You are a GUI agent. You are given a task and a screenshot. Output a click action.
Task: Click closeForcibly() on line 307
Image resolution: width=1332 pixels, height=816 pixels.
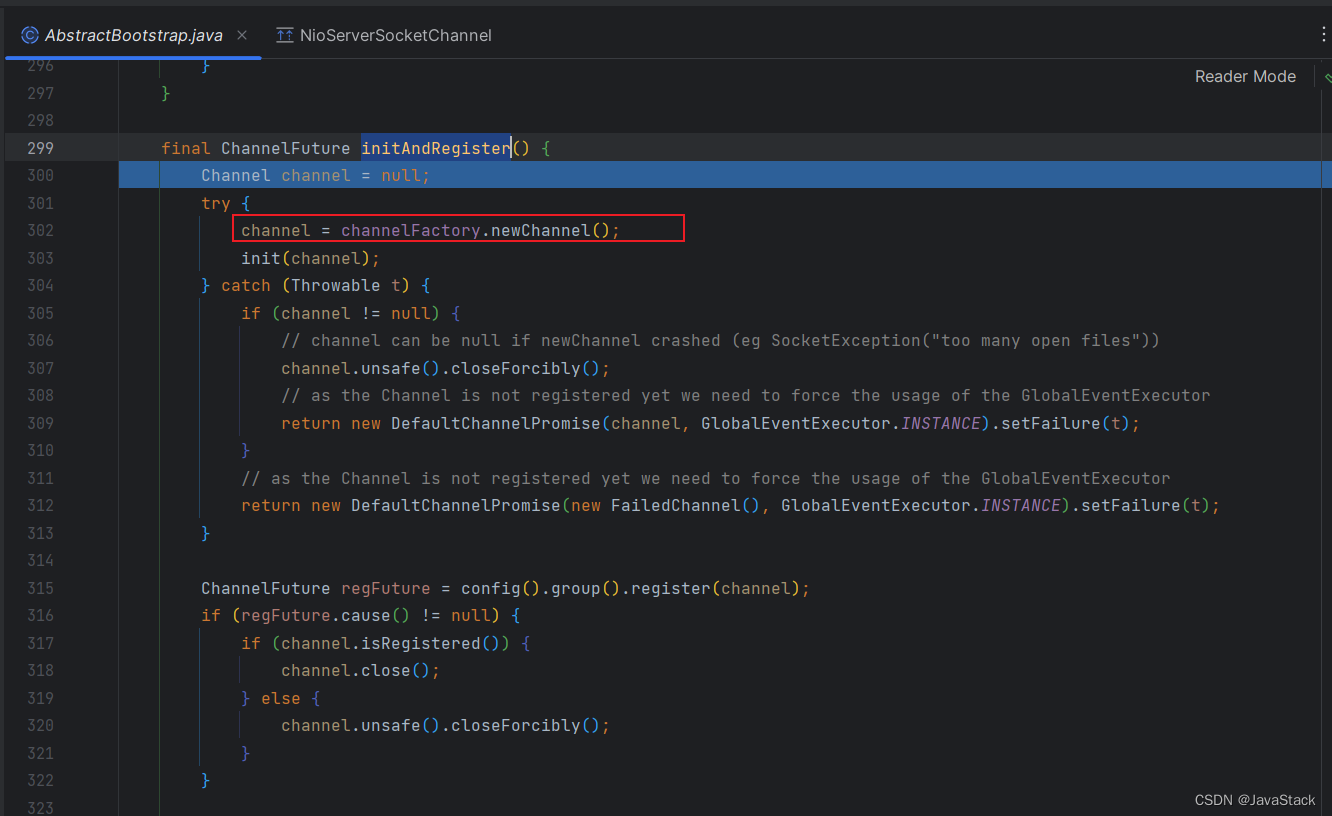coord(525,368)
